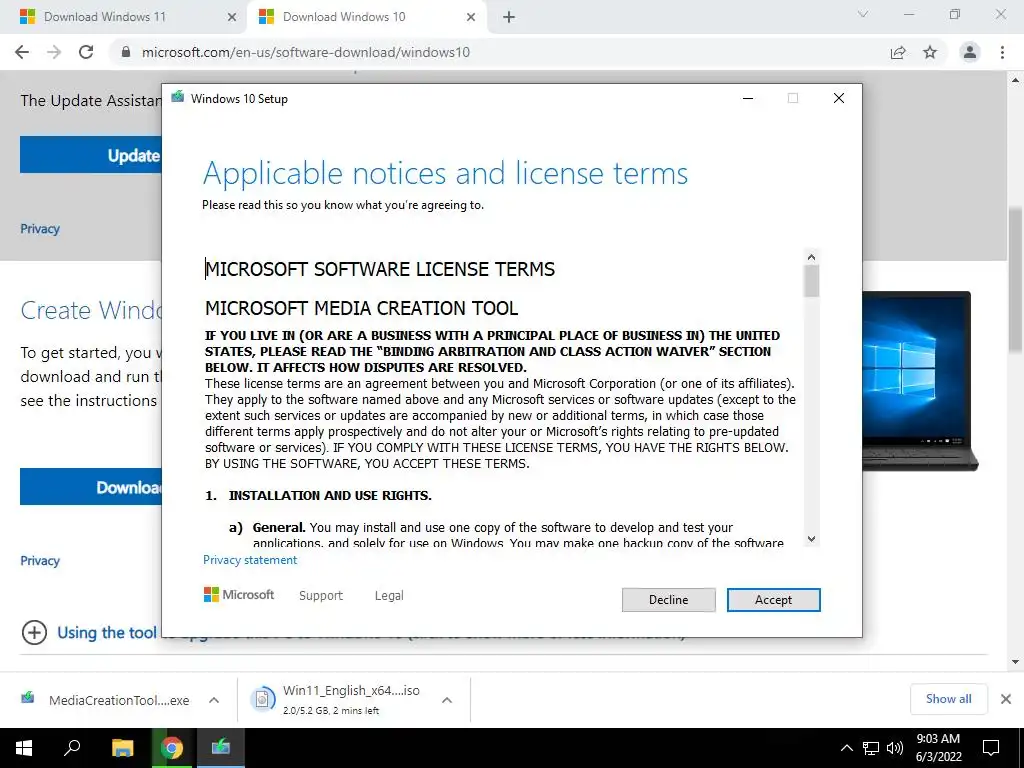
Task: Open the volume tray icon
Action: click(x=895, y=748)
